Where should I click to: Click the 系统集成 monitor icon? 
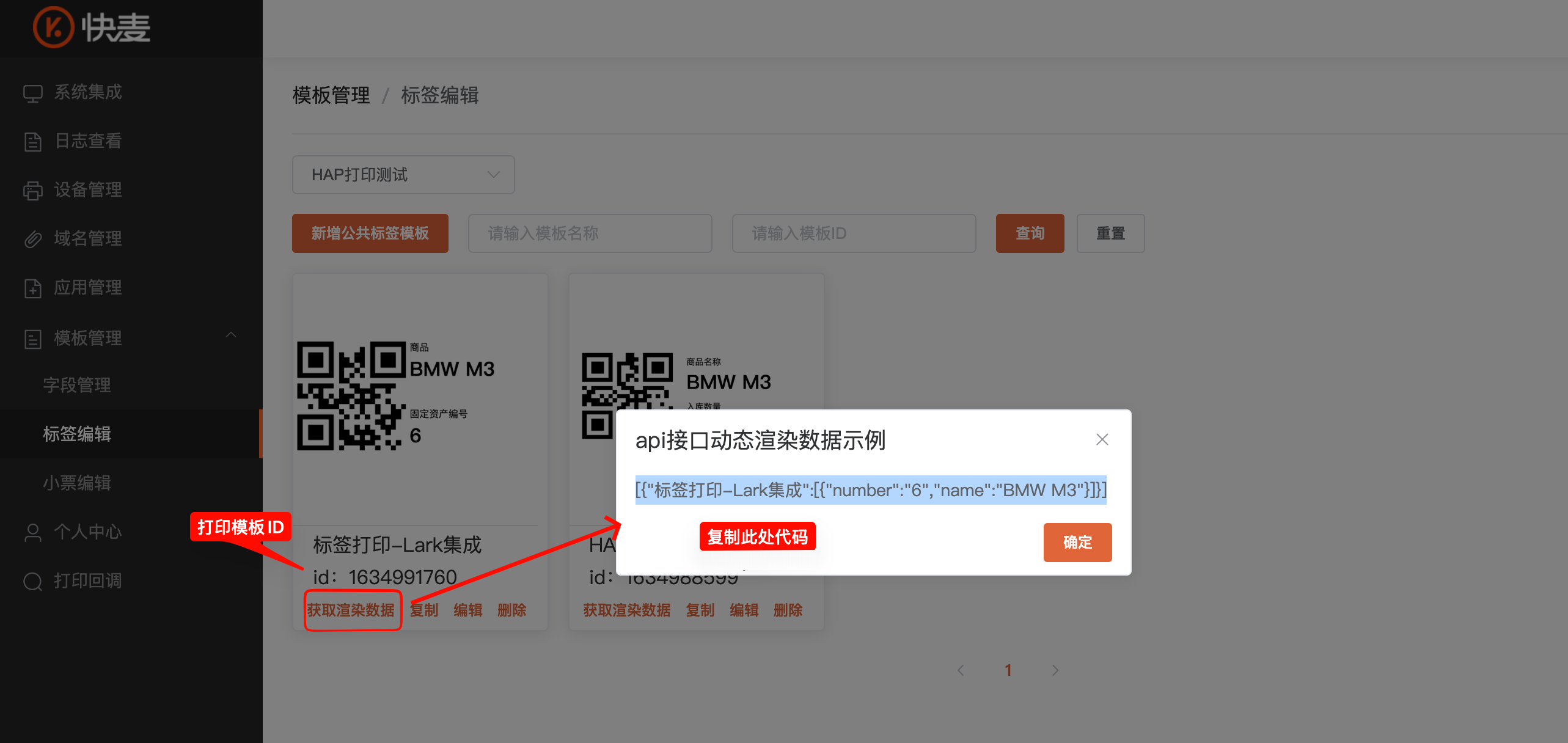pos(32,93)
